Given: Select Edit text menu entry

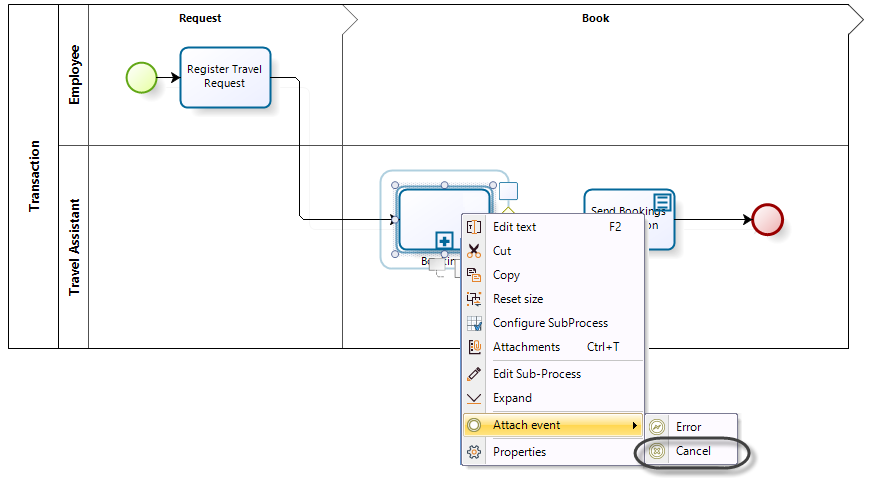Looking at the screenshot, I should click(514, 227).
